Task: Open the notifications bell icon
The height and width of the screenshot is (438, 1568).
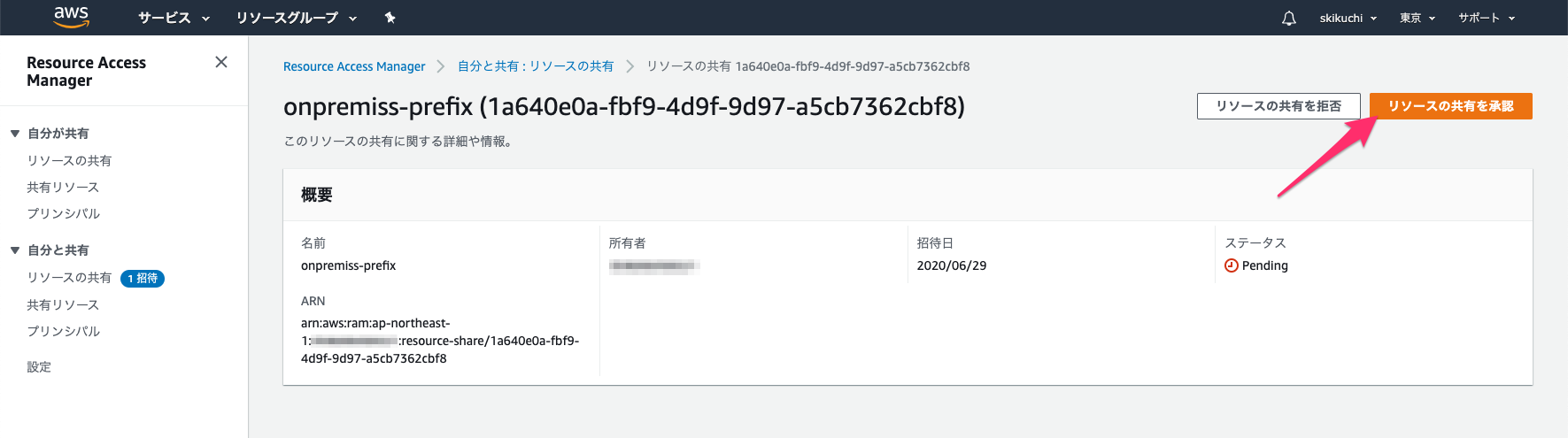Action: click(1288, 18)
